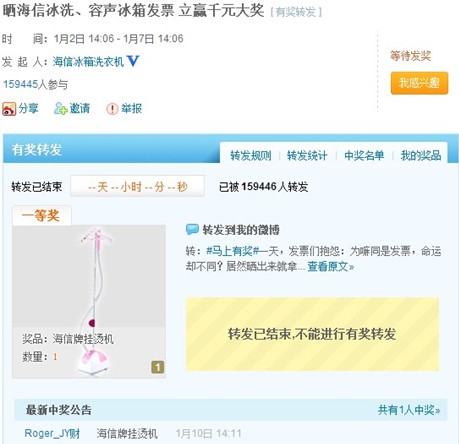
Task: Click the 海信牌挂烫机 prize thumbnail image
Action: tap(89, 301)
